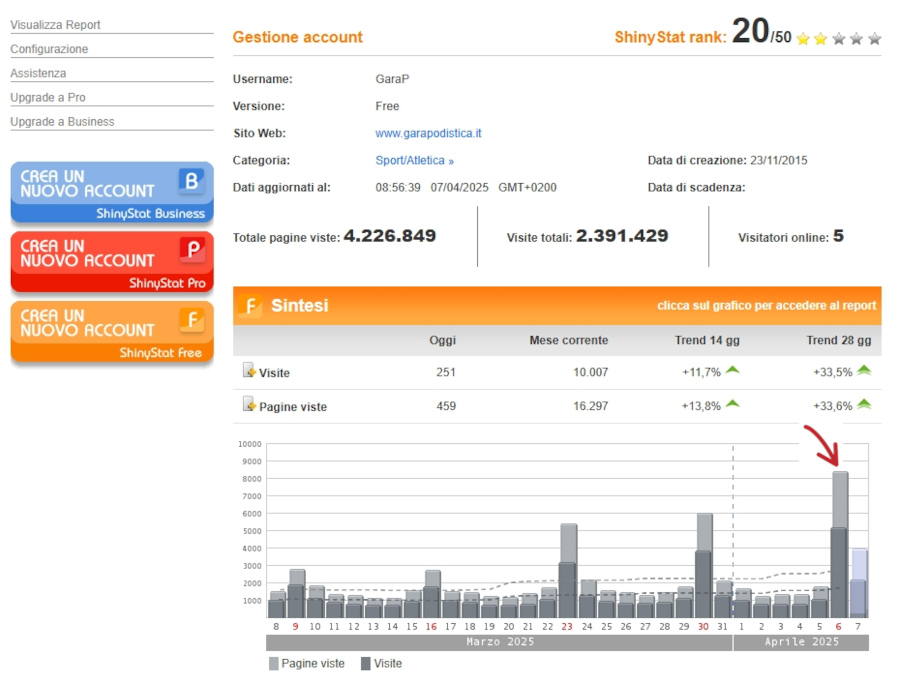Viewport: 918px width, 683px height.
Task: Click the Aprile 2025 timeline band
Action: [801, 642]
